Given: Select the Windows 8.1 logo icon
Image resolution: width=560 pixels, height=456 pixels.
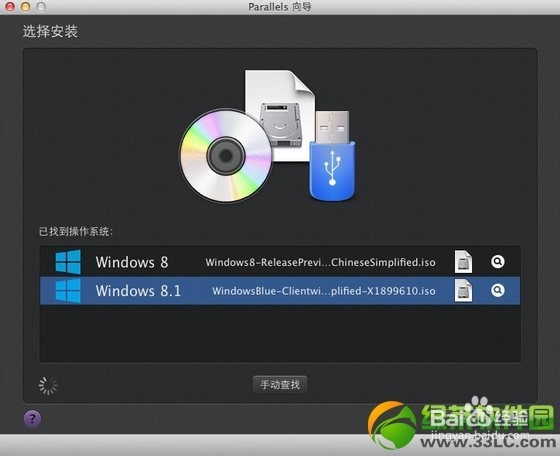Looking at the screenshot, I should [68, 291].
